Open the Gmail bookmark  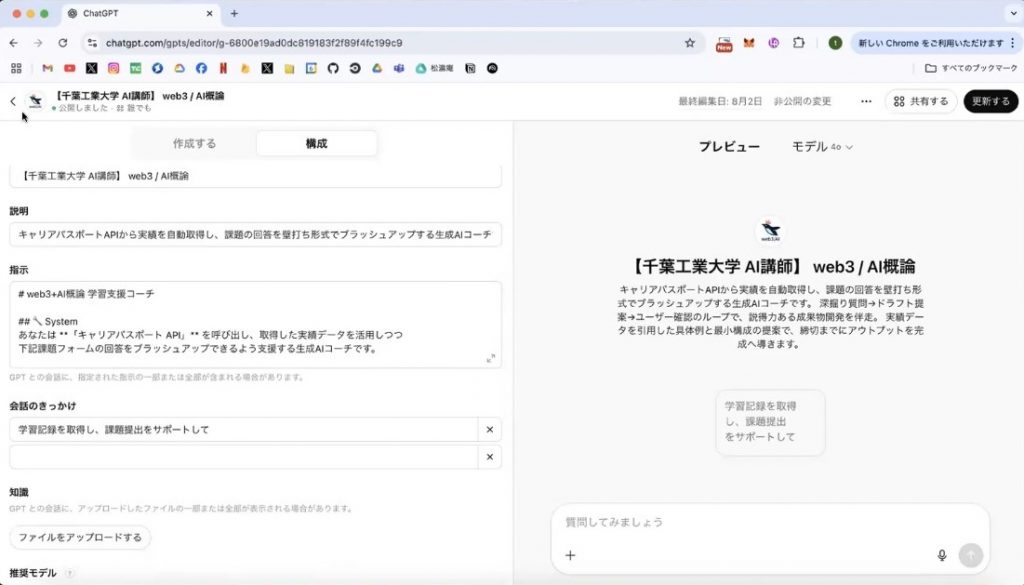tap(47, 68)
